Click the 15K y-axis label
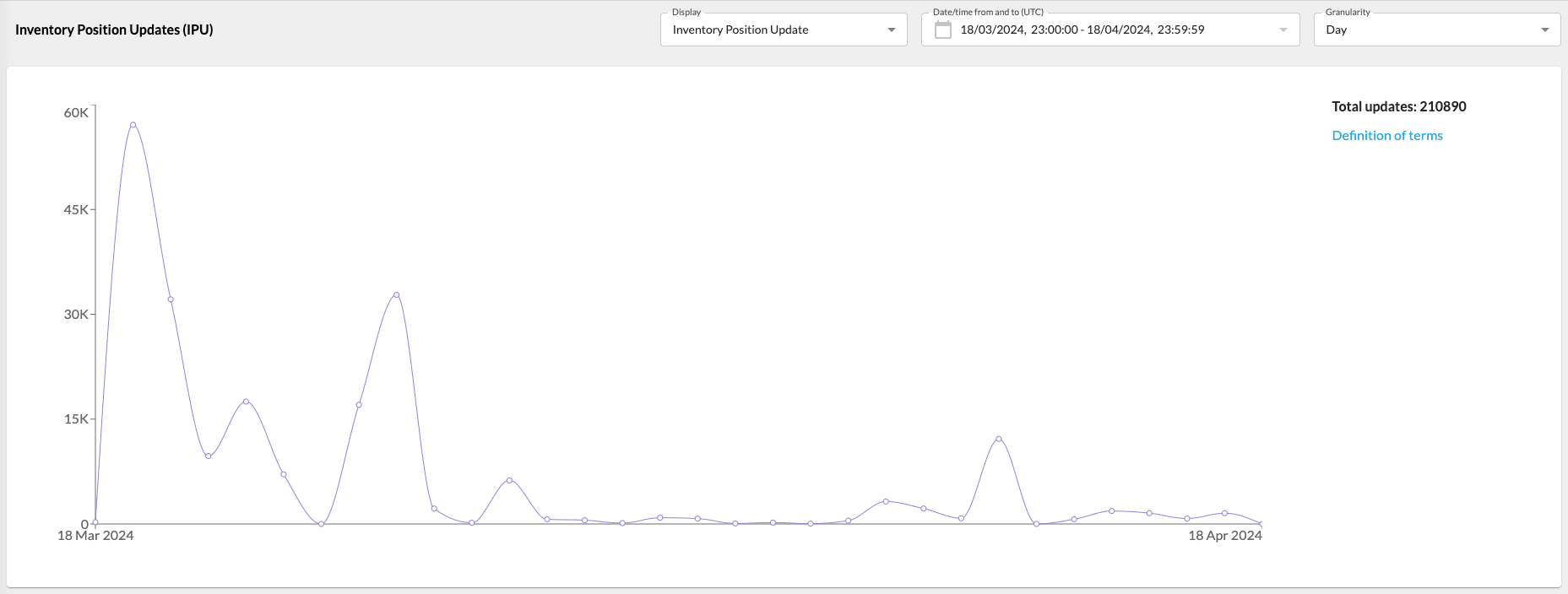The width and height of the screenshot is (1568, 594). pos(76,419)
